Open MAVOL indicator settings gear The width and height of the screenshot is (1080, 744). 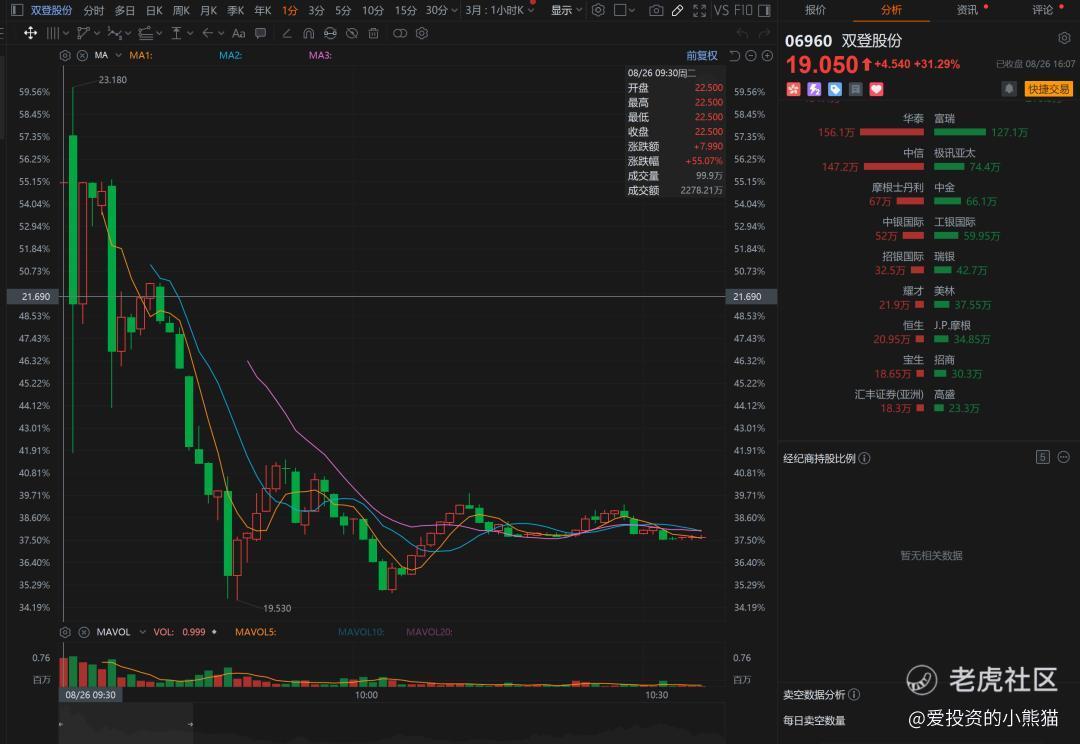click(65, 632)
